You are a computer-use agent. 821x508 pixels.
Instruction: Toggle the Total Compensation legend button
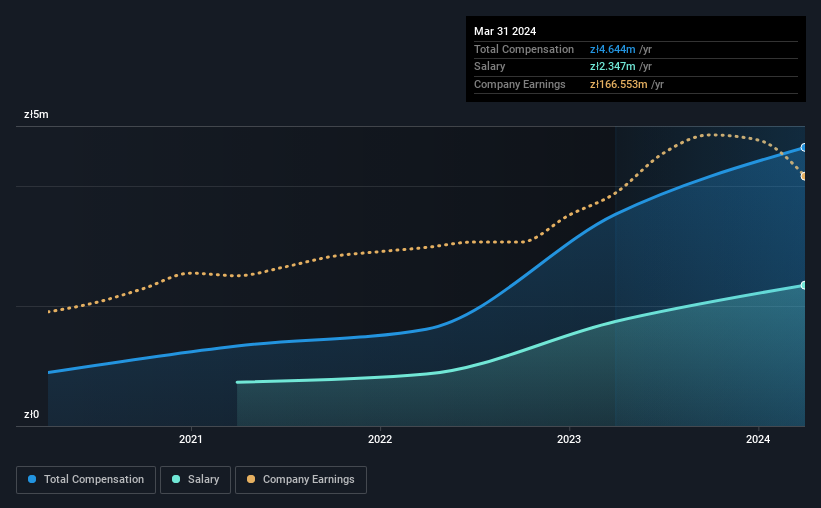(x=86, y=480)
